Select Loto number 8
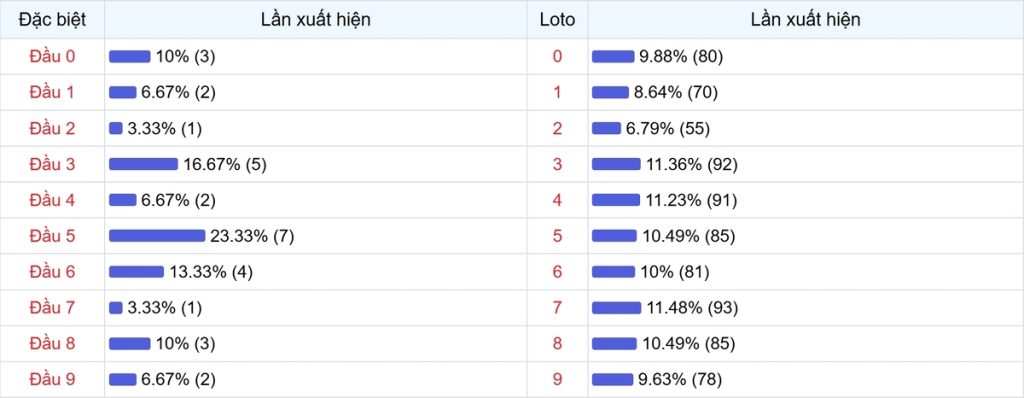Image resolution: width=1024 pixels, height=398 pixels. [557, 344]
